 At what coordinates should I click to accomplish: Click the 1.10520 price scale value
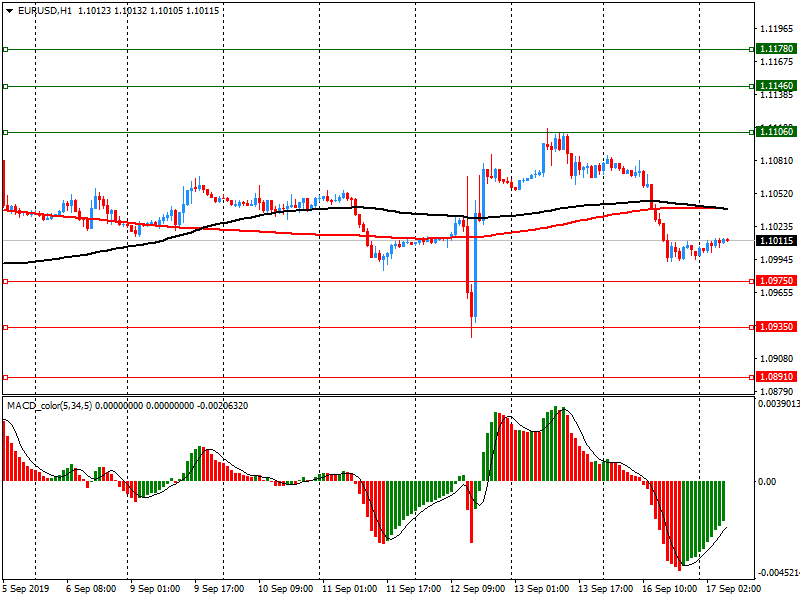click(777, 194)
